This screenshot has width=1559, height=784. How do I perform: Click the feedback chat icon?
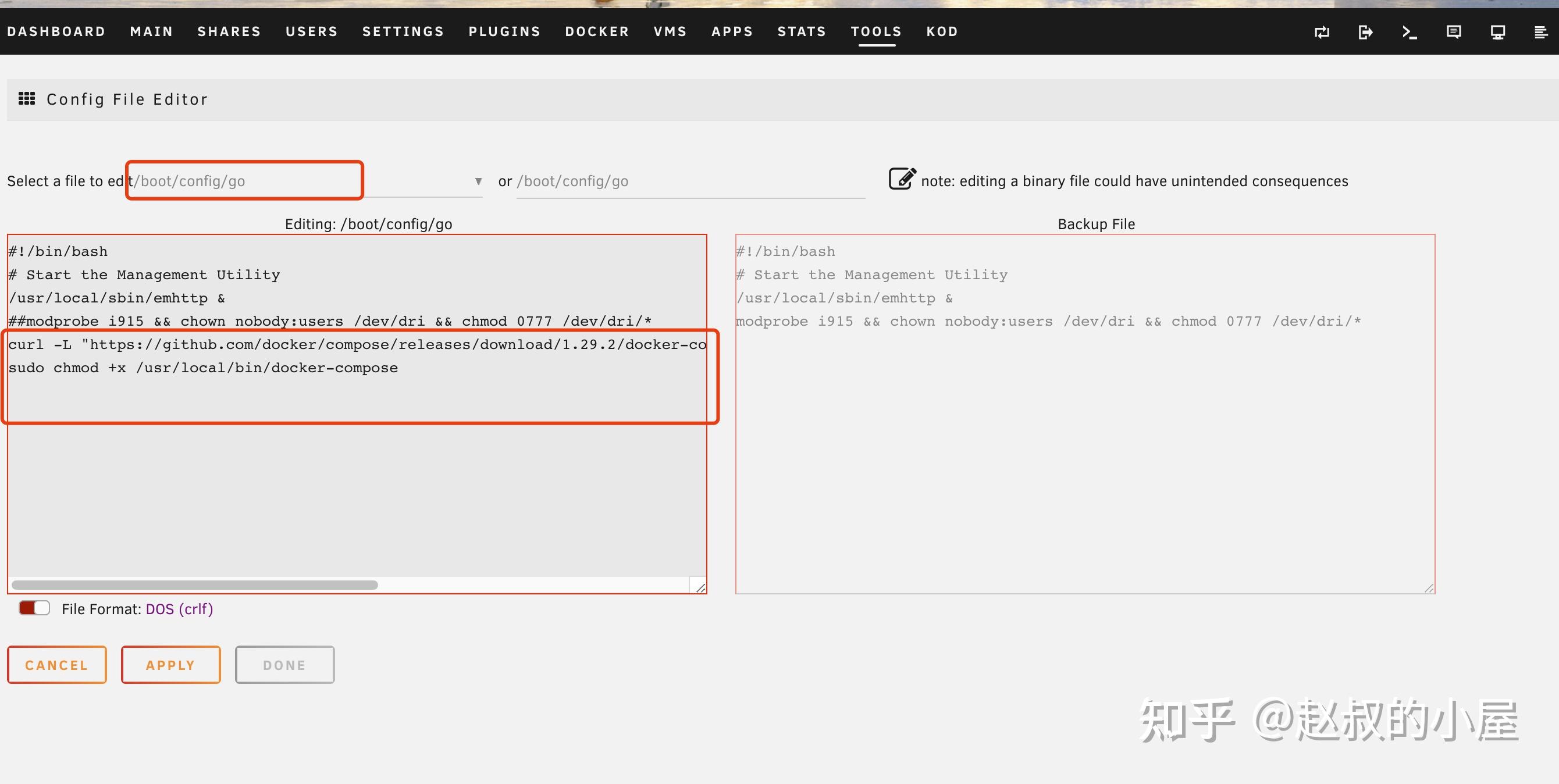1454,32
